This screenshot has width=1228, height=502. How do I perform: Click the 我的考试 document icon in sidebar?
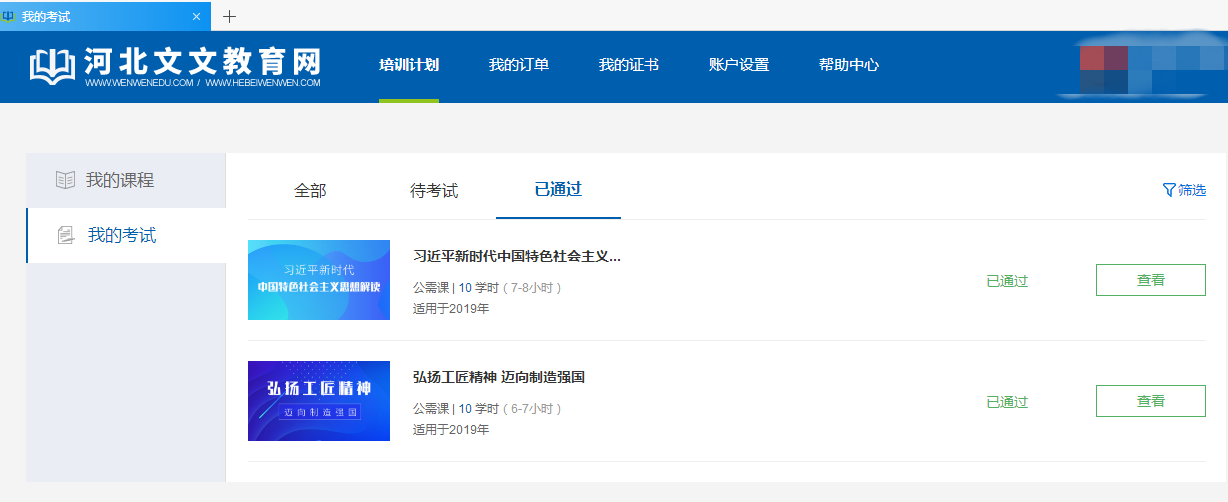[x=66, y=236]
